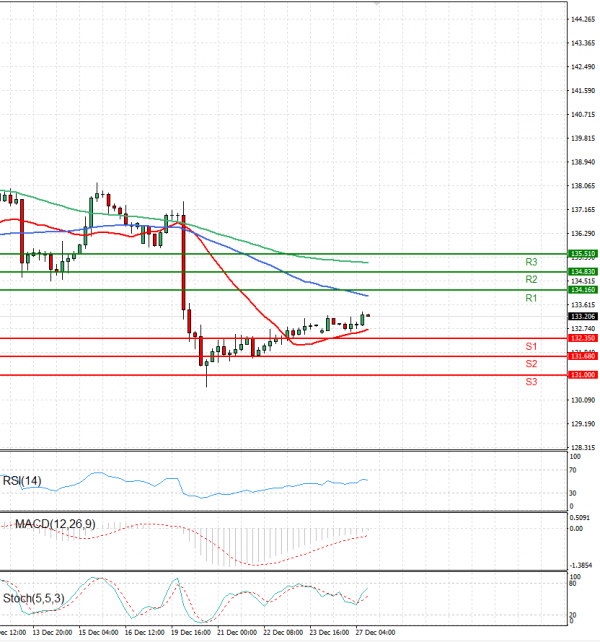Viewport: 600px width, 642px height.
Task: Click the 144.265 price axis value
Action: tap(583, 19)
